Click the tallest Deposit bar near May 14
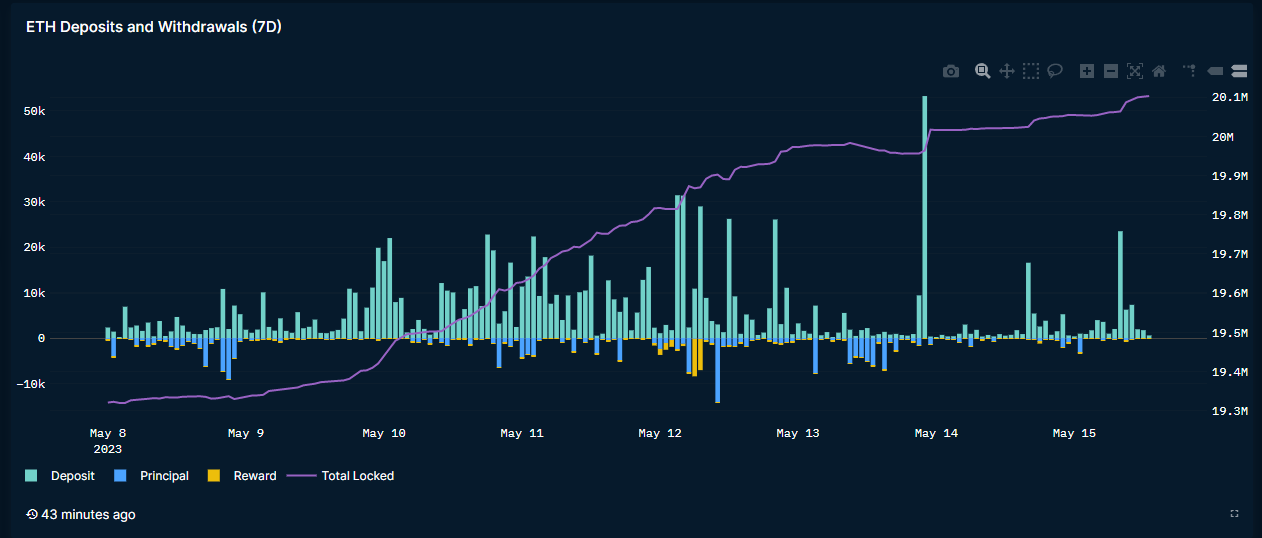Viewport: 1262px width, 538px height. point(924,200)
